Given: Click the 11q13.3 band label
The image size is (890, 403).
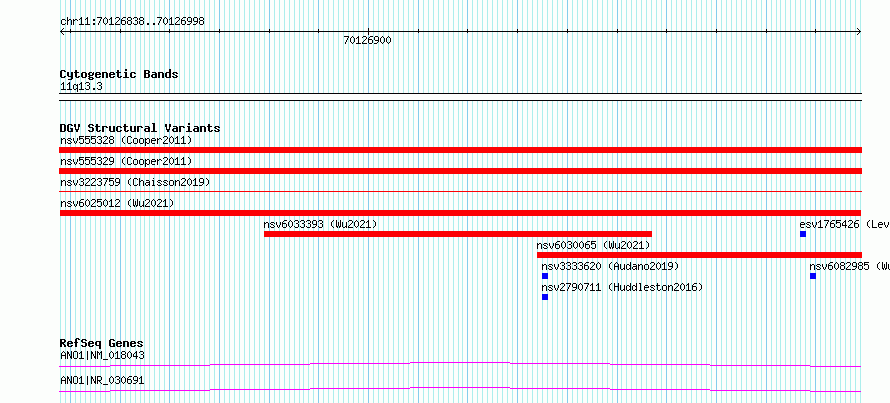Looking at the screenshot, I should [81, 87].
